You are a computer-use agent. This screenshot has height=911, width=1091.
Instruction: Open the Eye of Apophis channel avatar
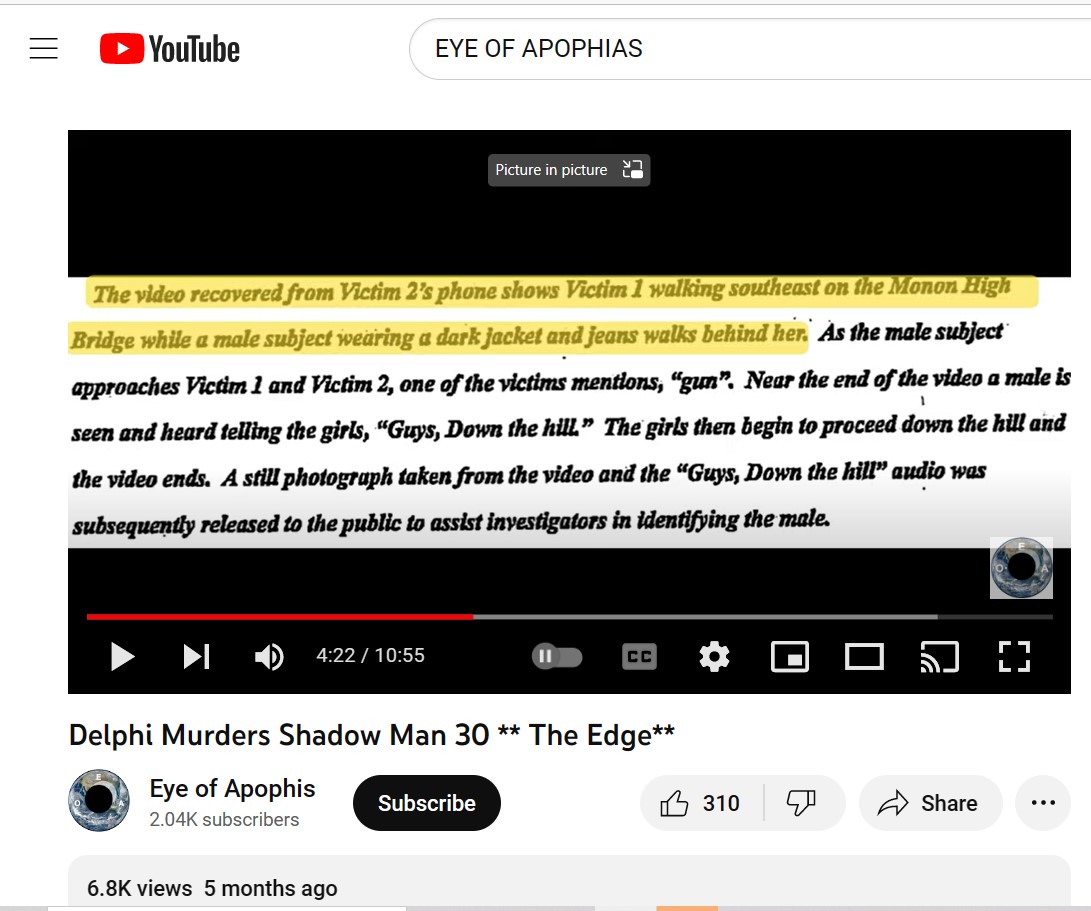[x=99, y=800]
